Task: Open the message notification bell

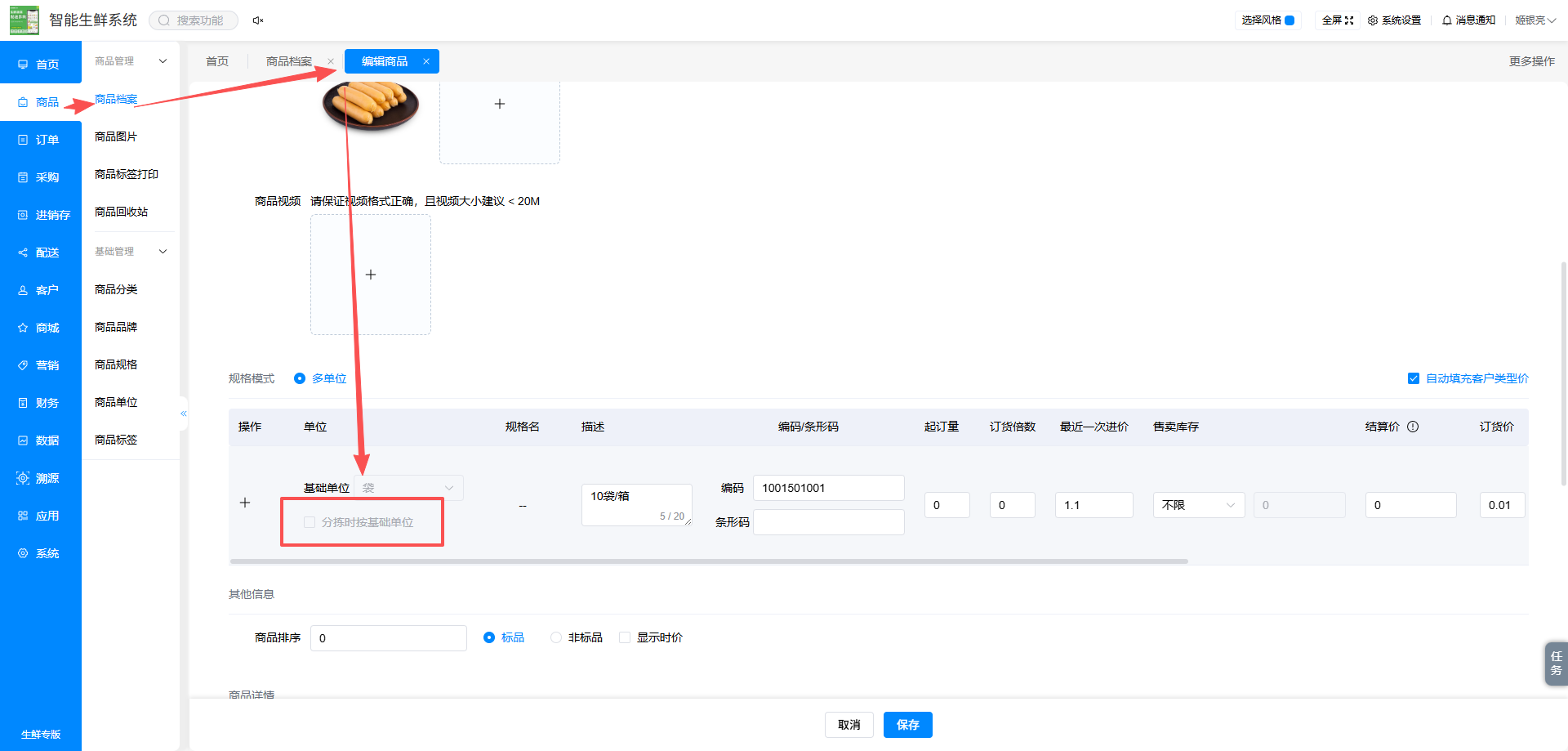Action: [1447, 20]
